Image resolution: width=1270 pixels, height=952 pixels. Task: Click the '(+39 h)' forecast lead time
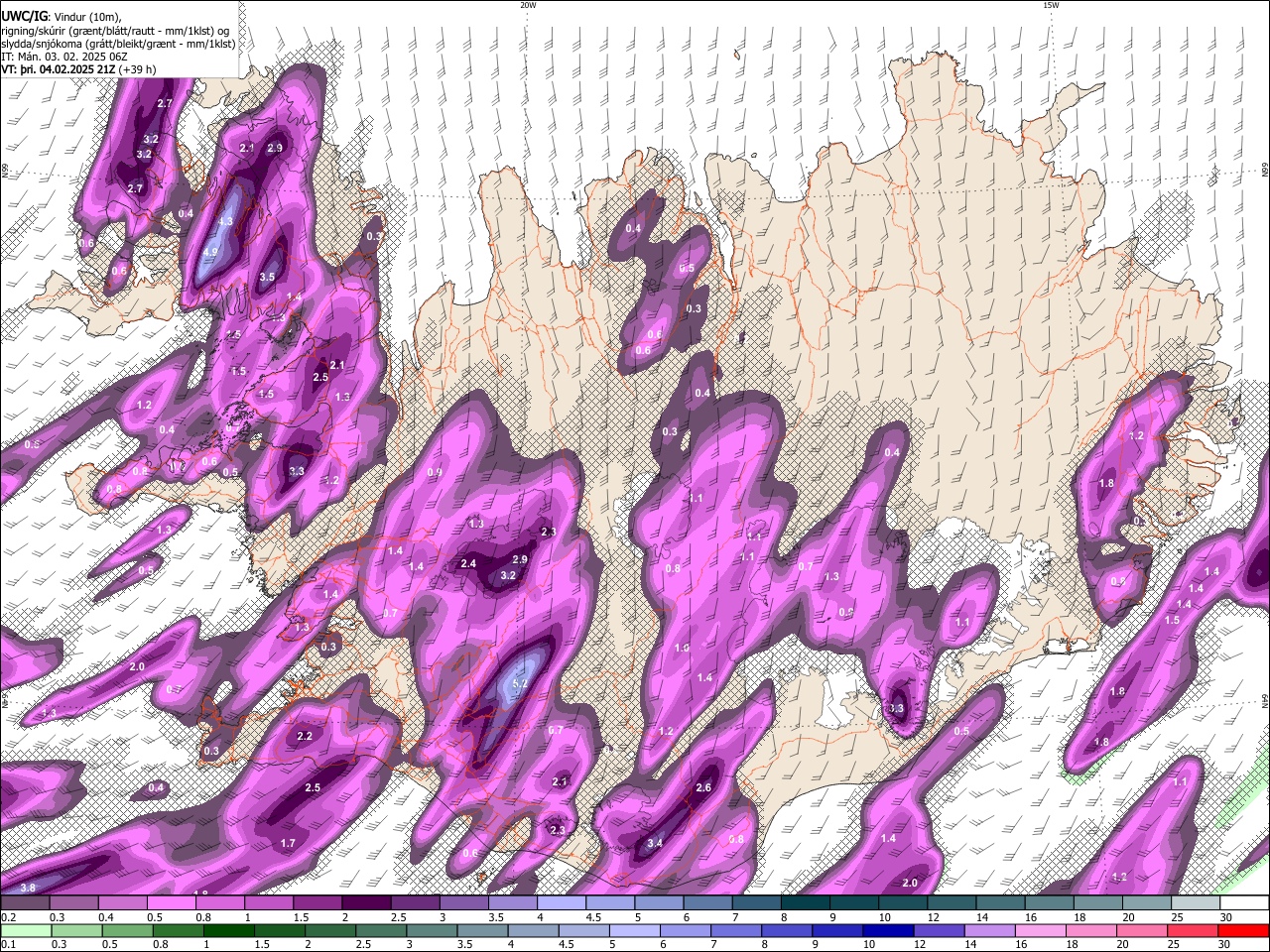point(137,69)
